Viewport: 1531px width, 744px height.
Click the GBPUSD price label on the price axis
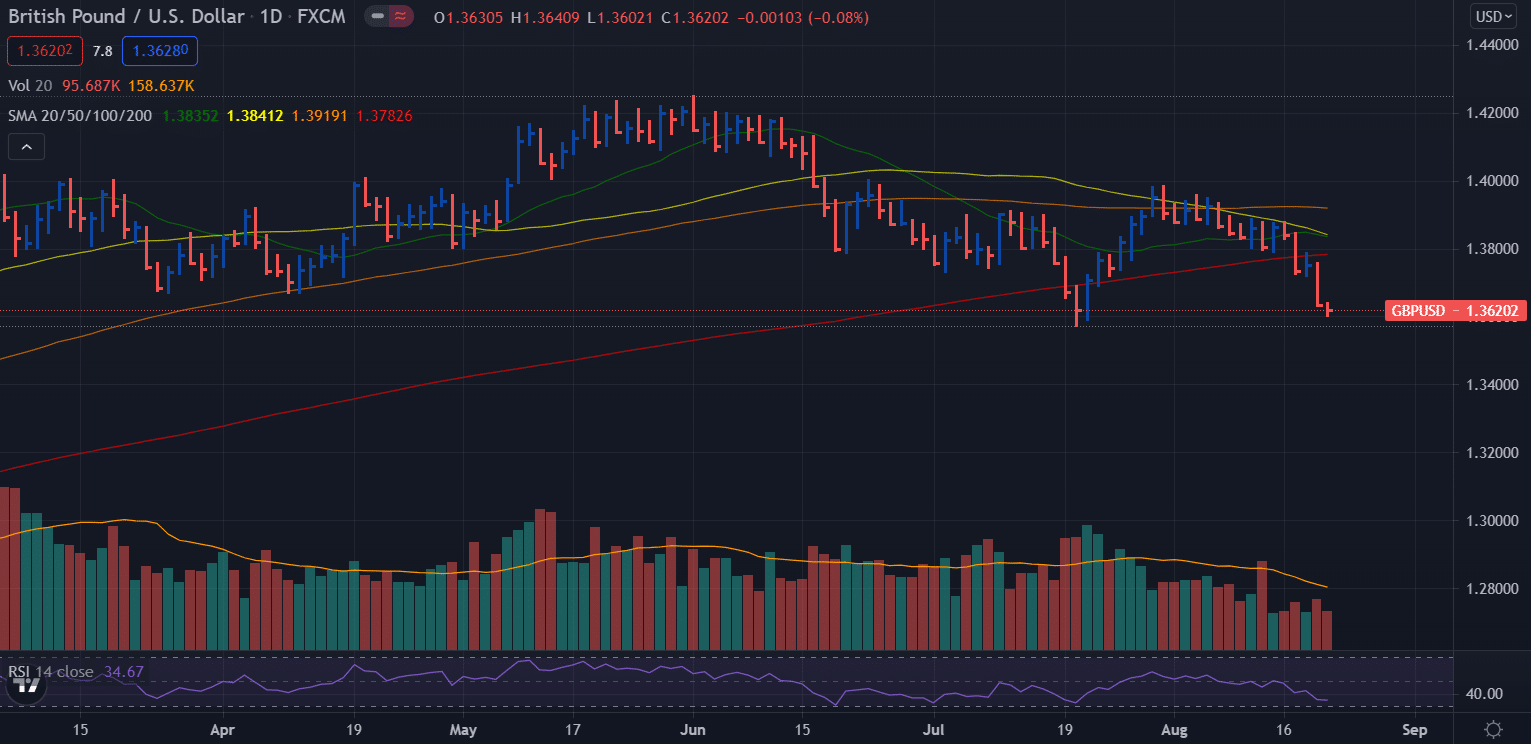click(x=1454, y=311)
